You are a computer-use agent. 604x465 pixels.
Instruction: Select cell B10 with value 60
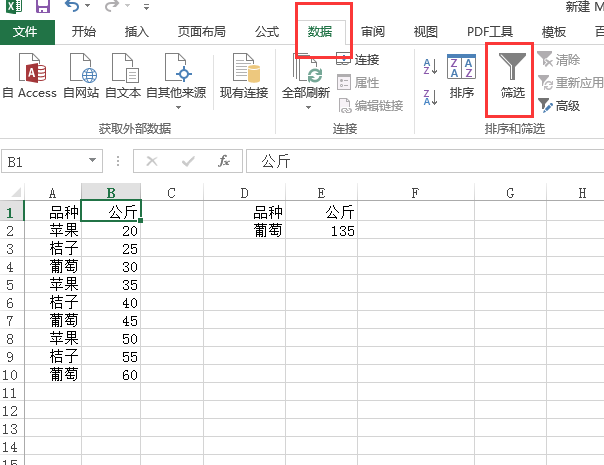[111, 374]
